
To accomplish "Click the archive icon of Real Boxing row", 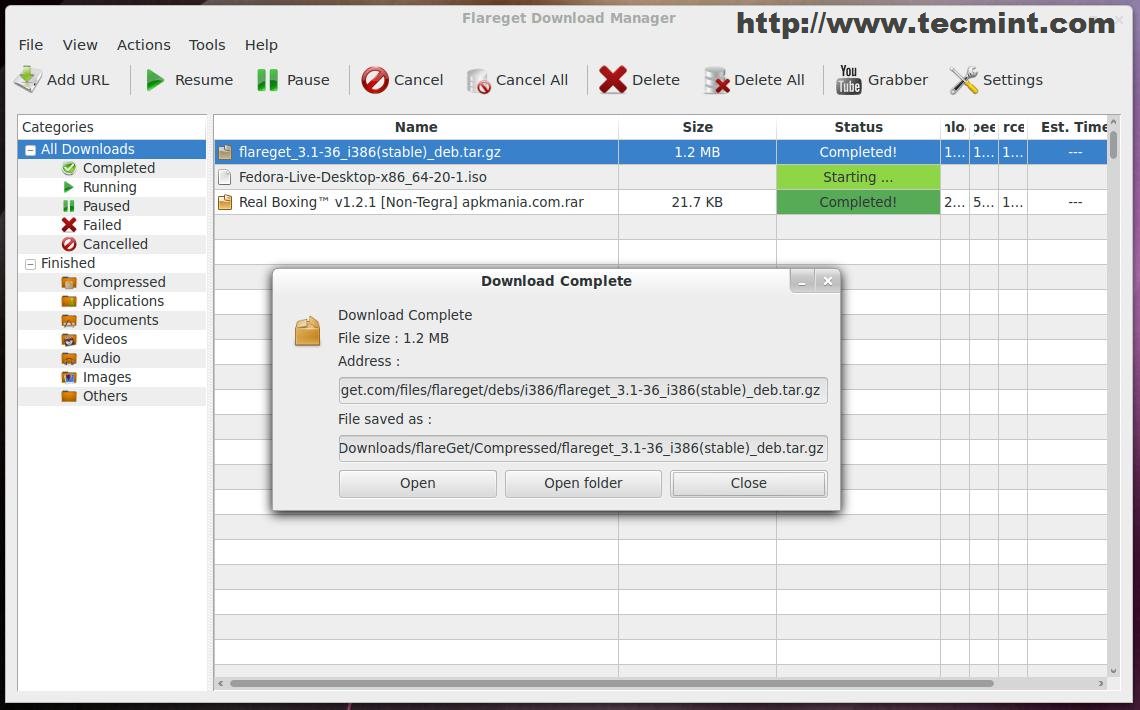I will pyautogui.click(x=225, y=202).
